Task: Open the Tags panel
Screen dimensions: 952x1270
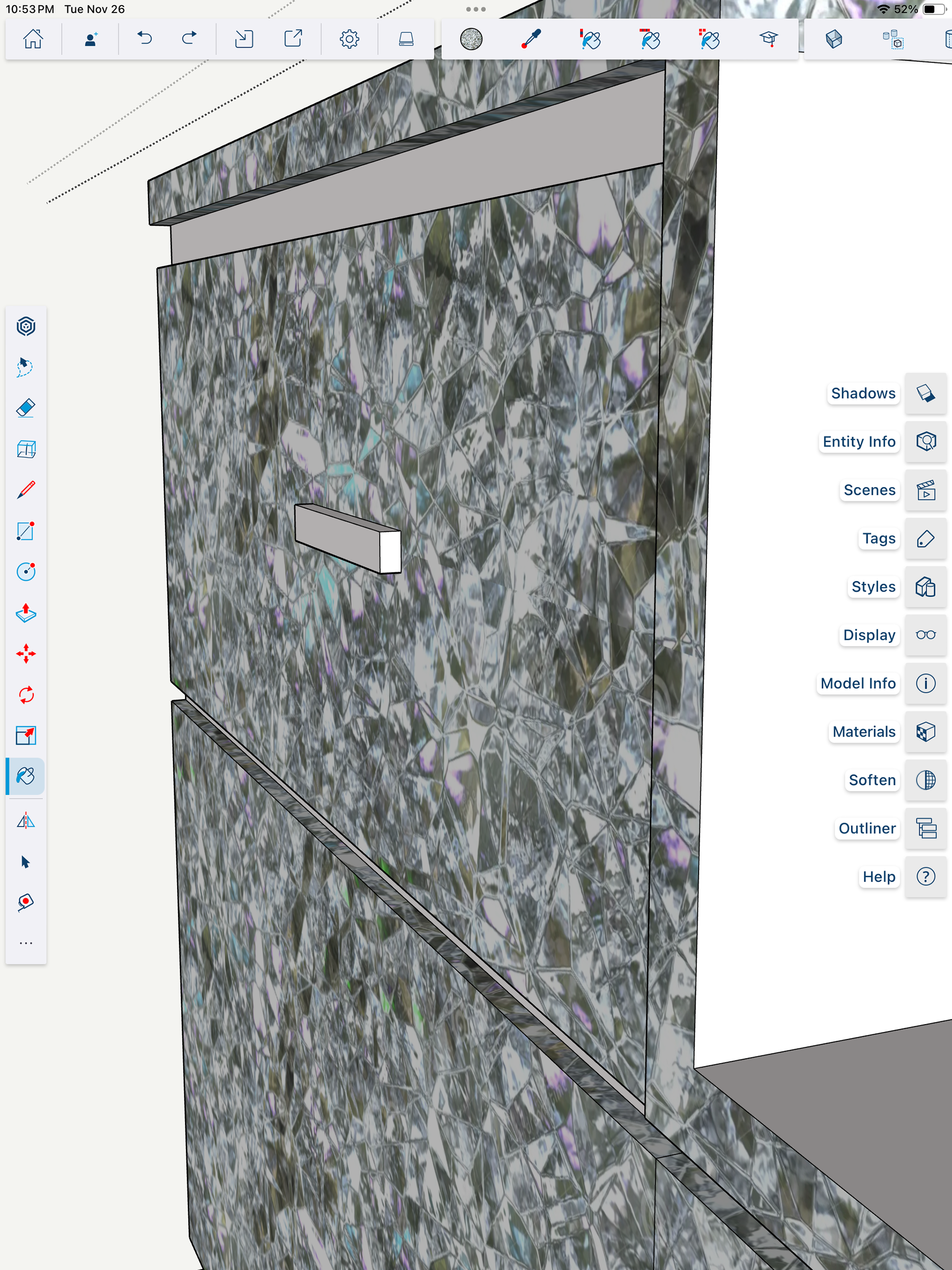Action: (925, 539)
